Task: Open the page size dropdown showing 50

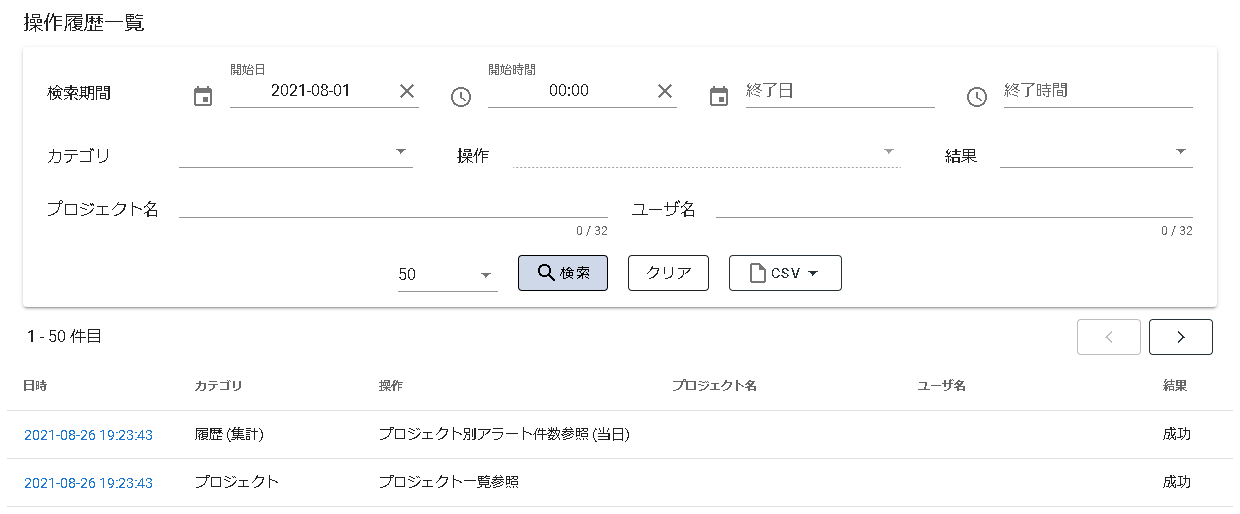Action: (447, 275)
